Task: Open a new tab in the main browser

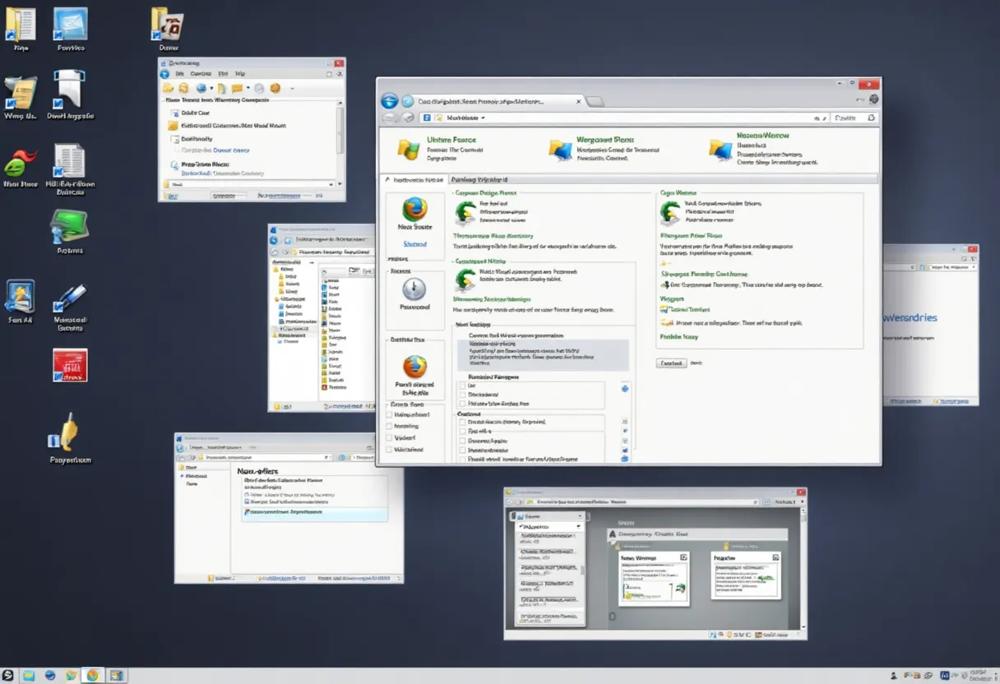Action: coord(594,101)
